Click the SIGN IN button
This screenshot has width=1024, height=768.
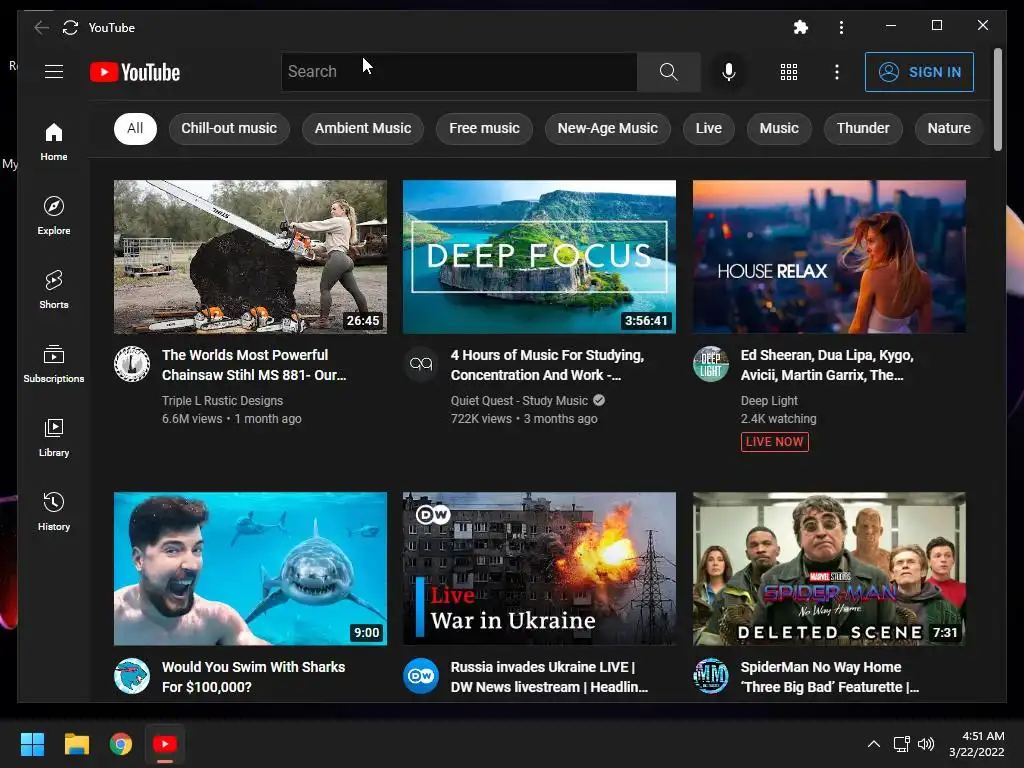[920, 72]
